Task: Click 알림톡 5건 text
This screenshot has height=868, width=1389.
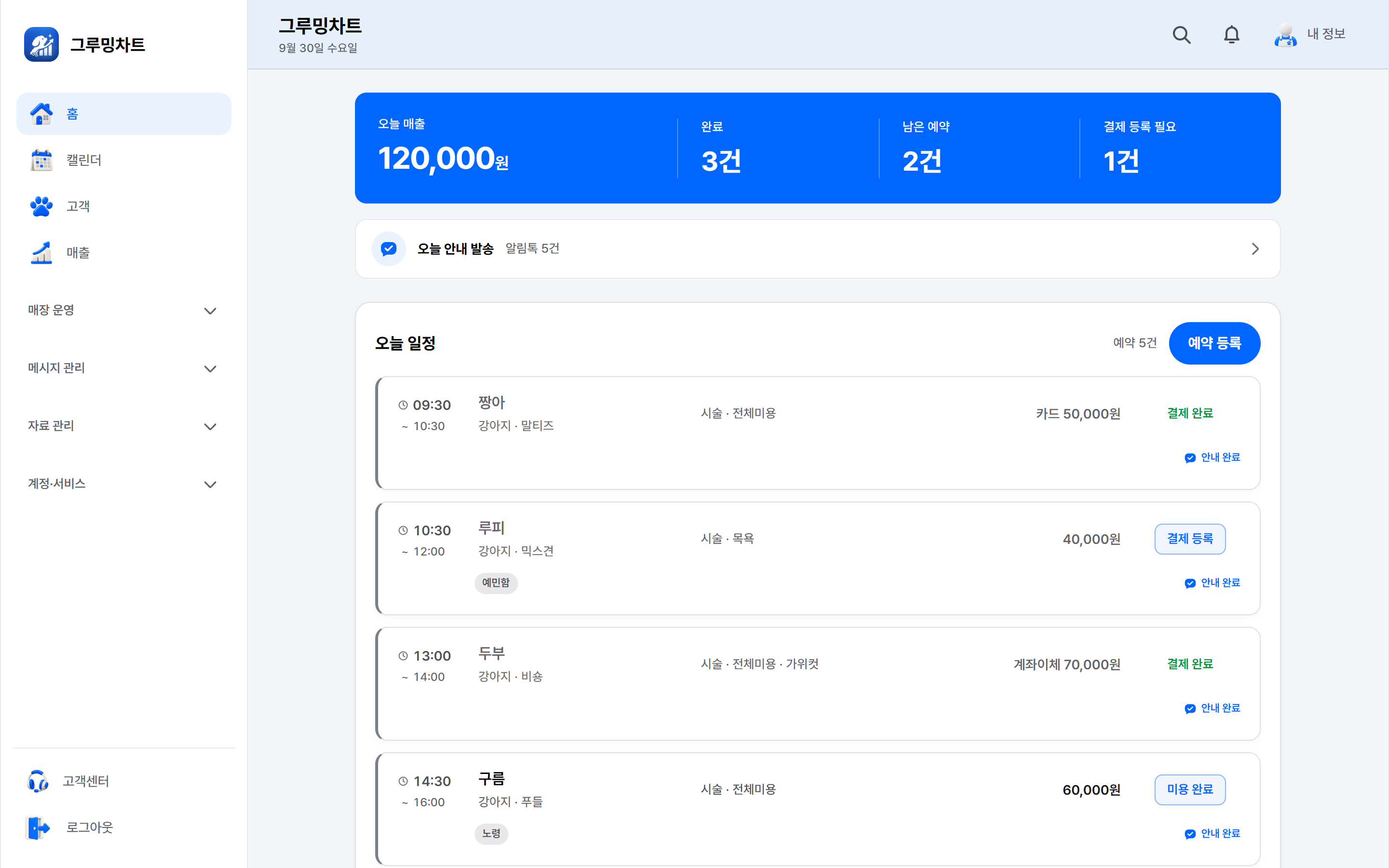Action: coord(532,248)
